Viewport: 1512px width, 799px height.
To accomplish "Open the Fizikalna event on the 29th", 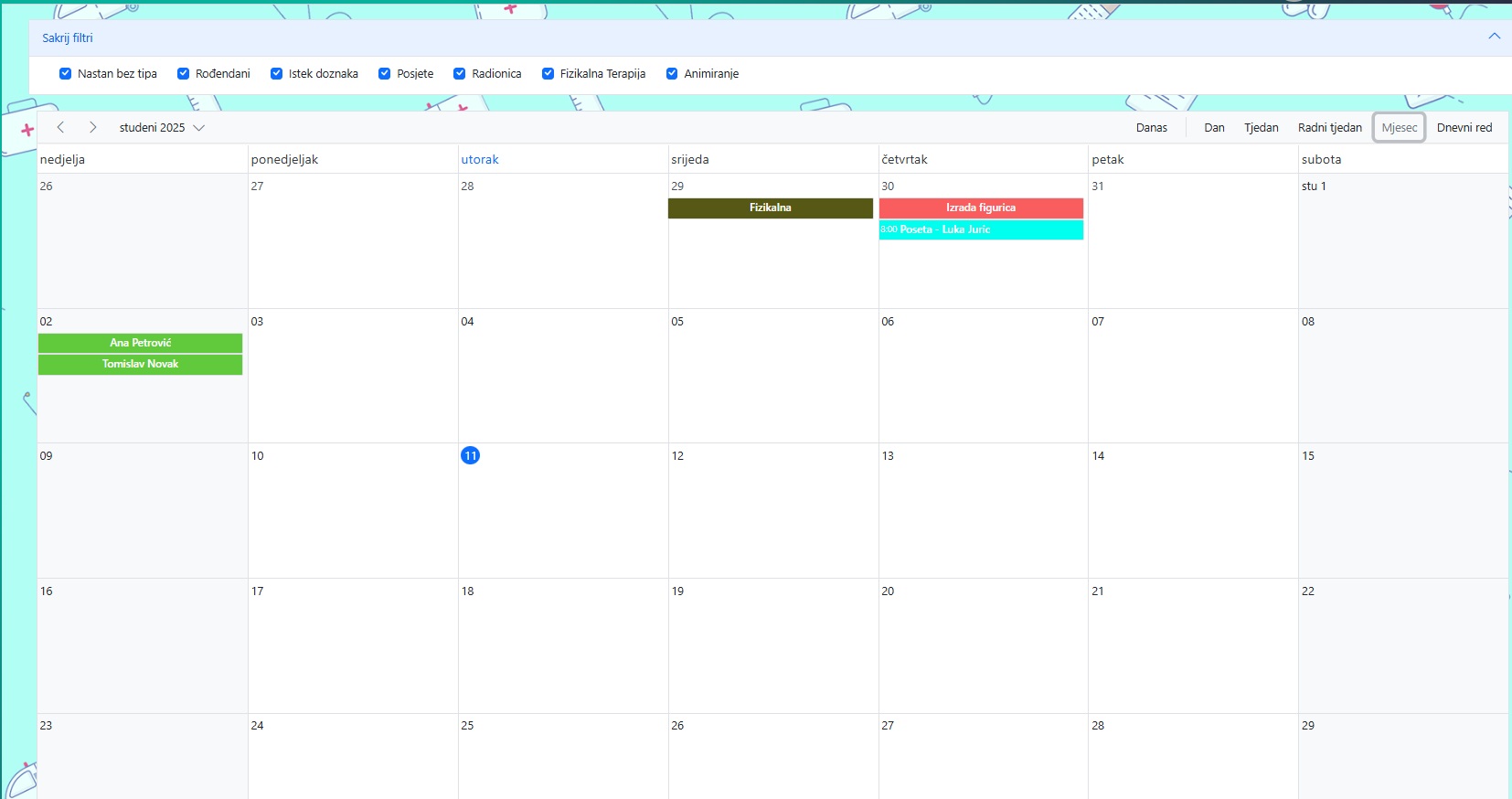I will point(770,208).
